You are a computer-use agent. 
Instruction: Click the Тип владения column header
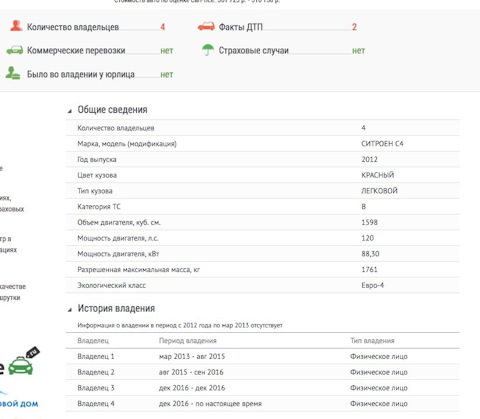pos(372,341)
